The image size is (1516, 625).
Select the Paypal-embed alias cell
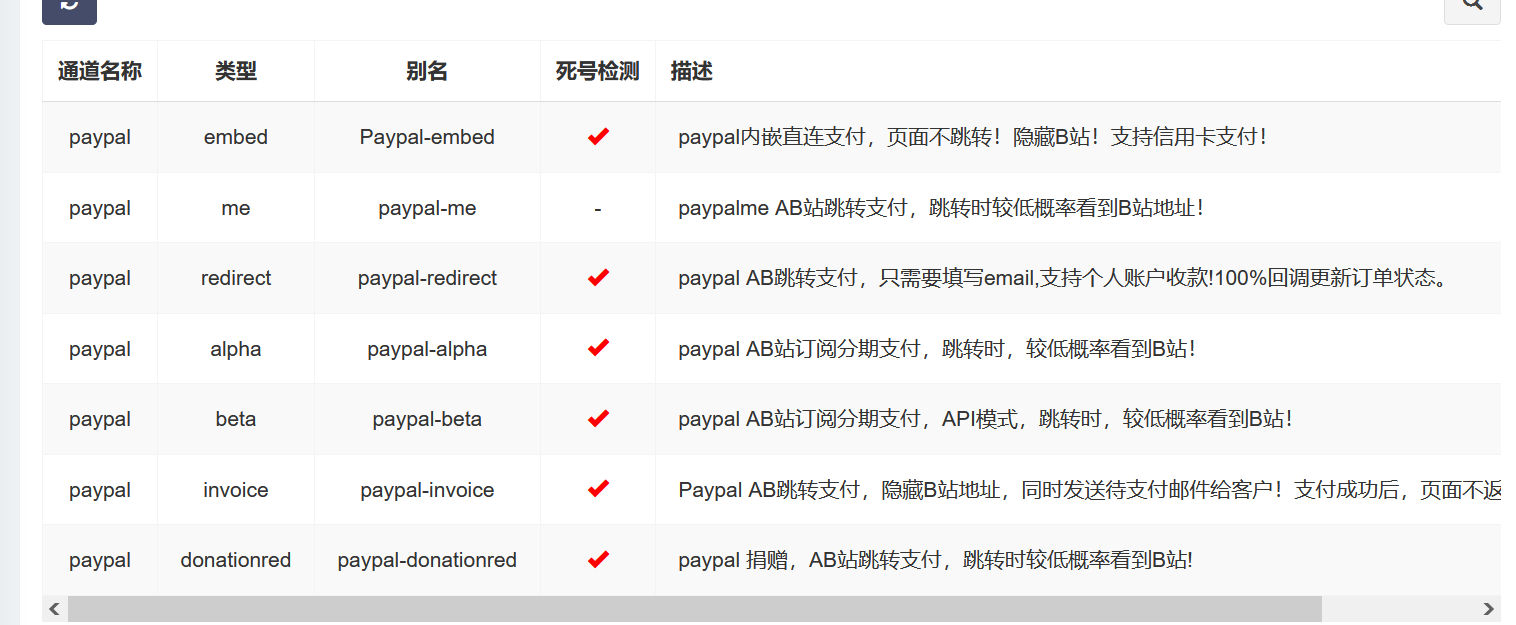pos(427,137)
